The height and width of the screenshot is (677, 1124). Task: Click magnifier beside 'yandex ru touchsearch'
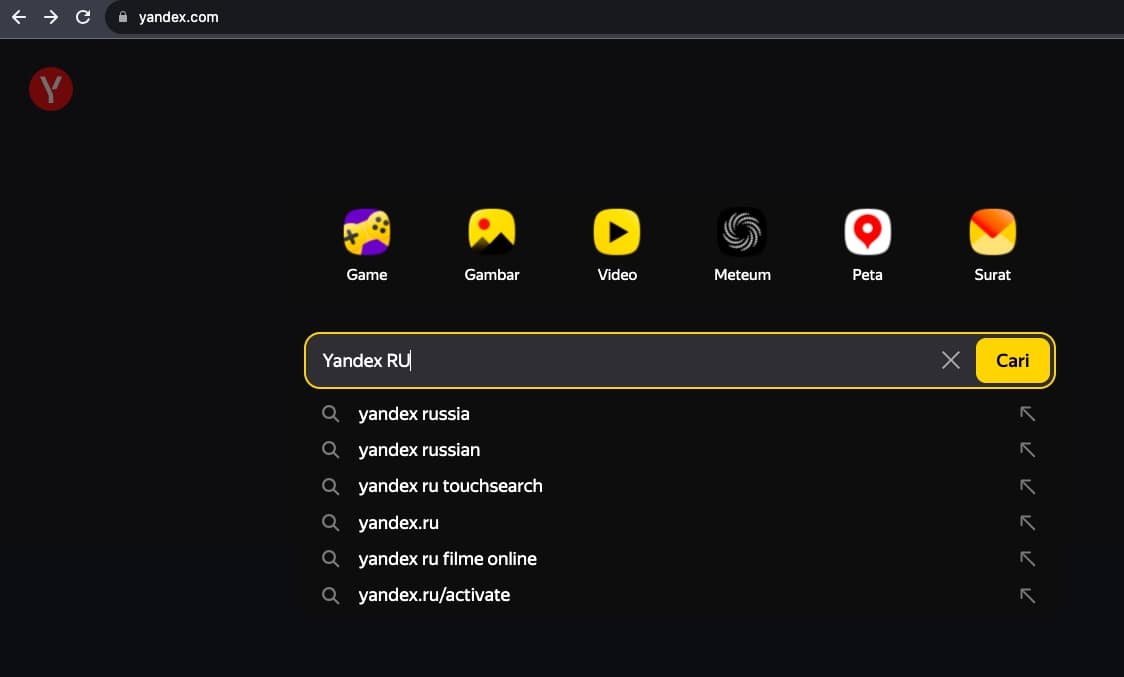click(x=330, y=486)
